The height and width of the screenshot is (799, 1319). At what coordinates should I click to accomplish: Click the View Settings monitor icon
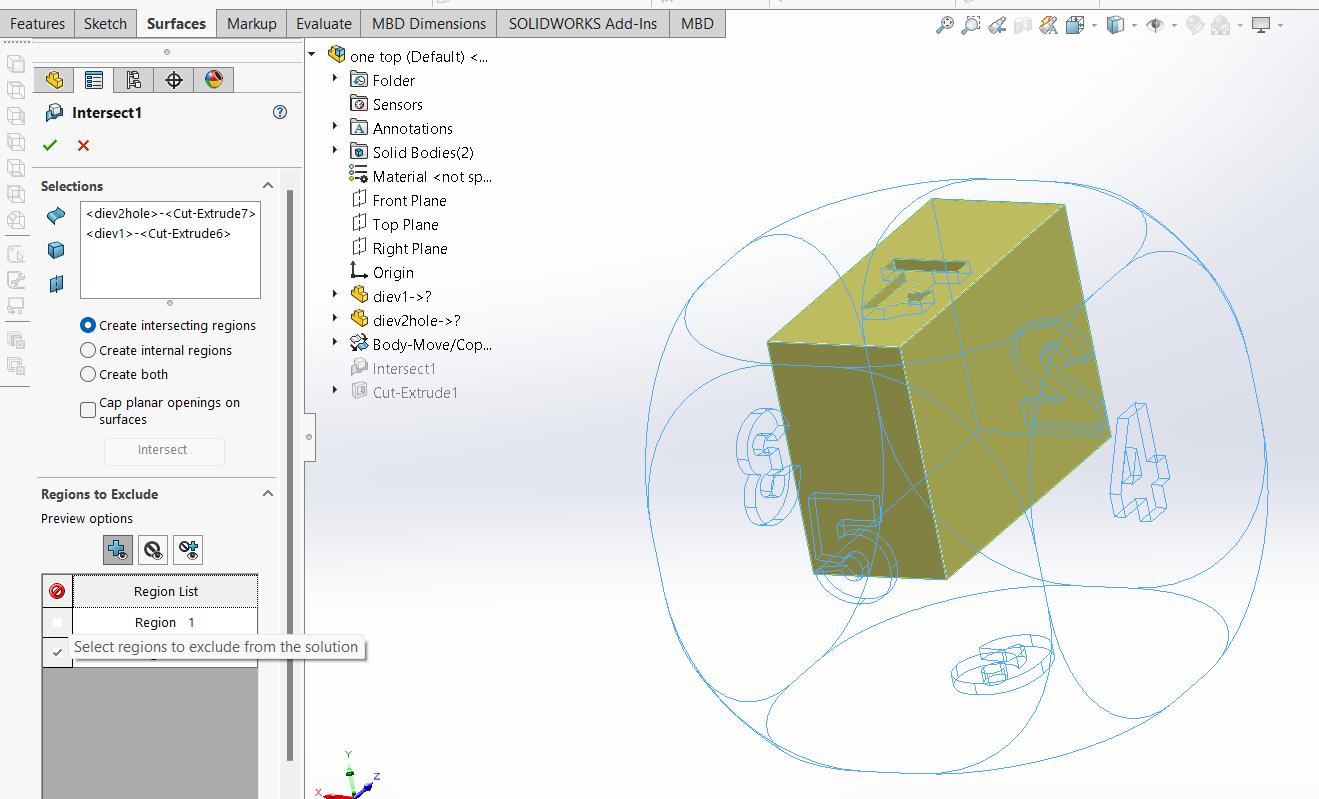tap(1261, 25)
